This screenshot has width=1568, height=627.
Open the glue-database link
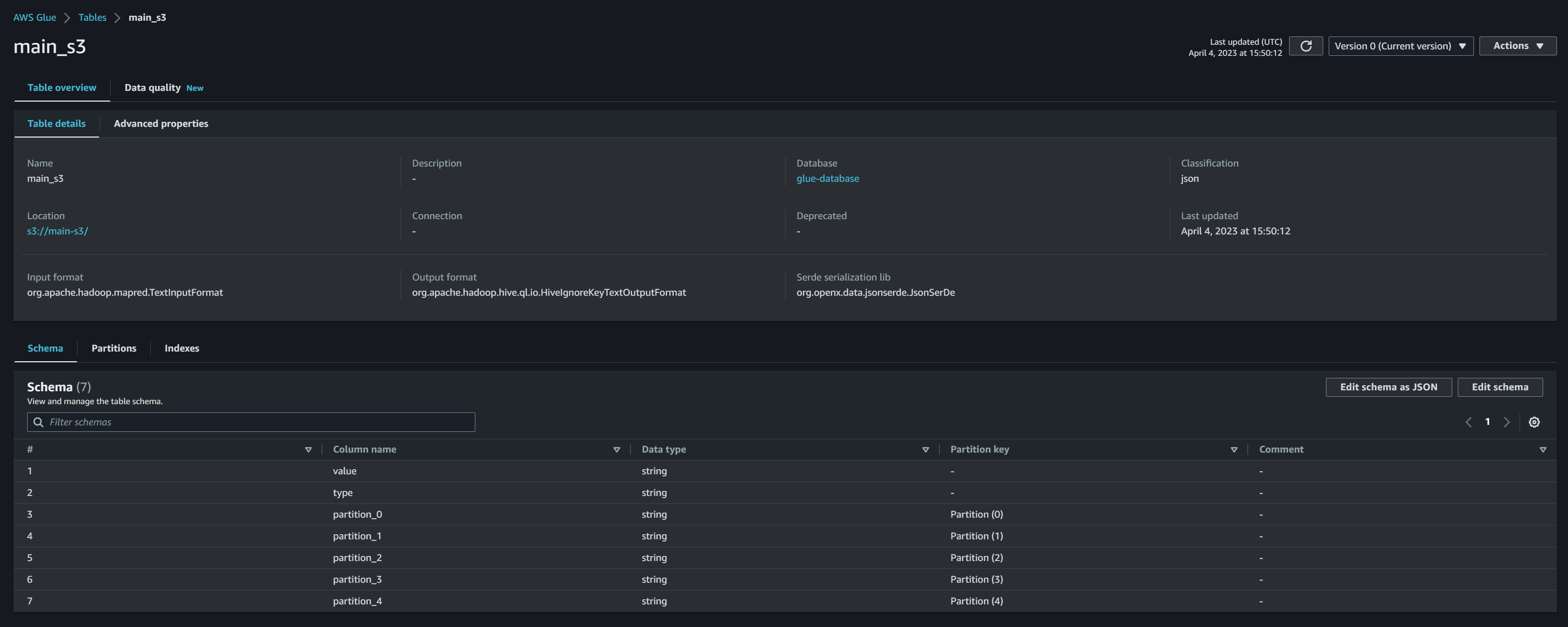click(x=827, y=179)
